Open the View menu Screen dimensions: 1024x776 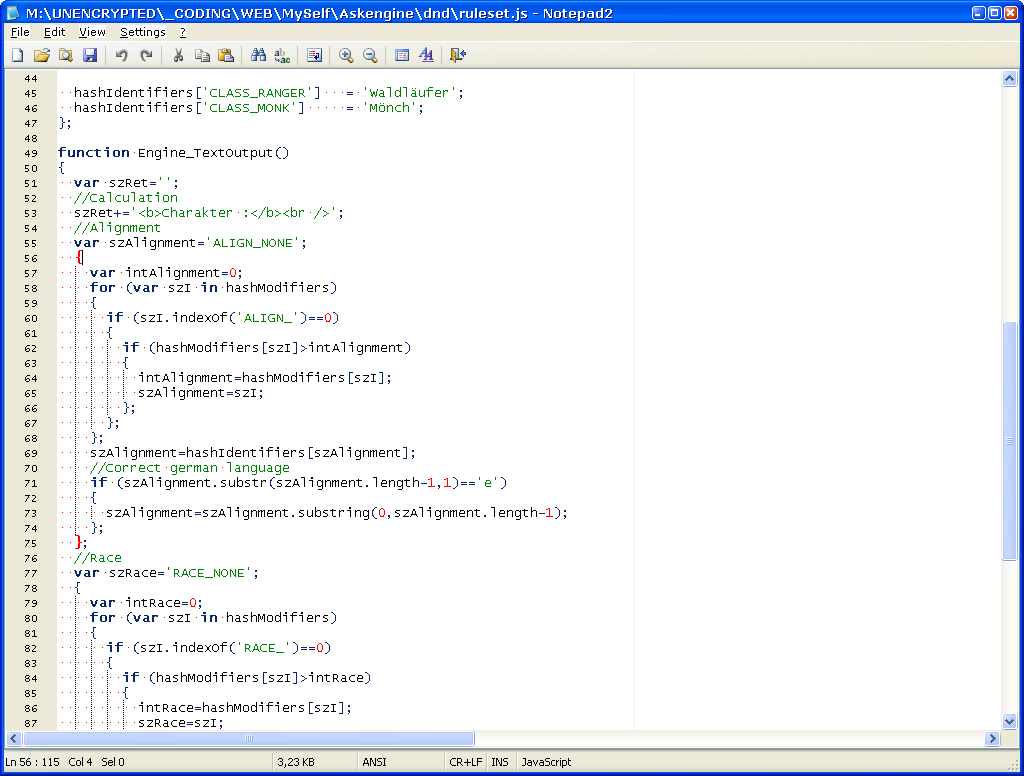click(x=92, y=32)
